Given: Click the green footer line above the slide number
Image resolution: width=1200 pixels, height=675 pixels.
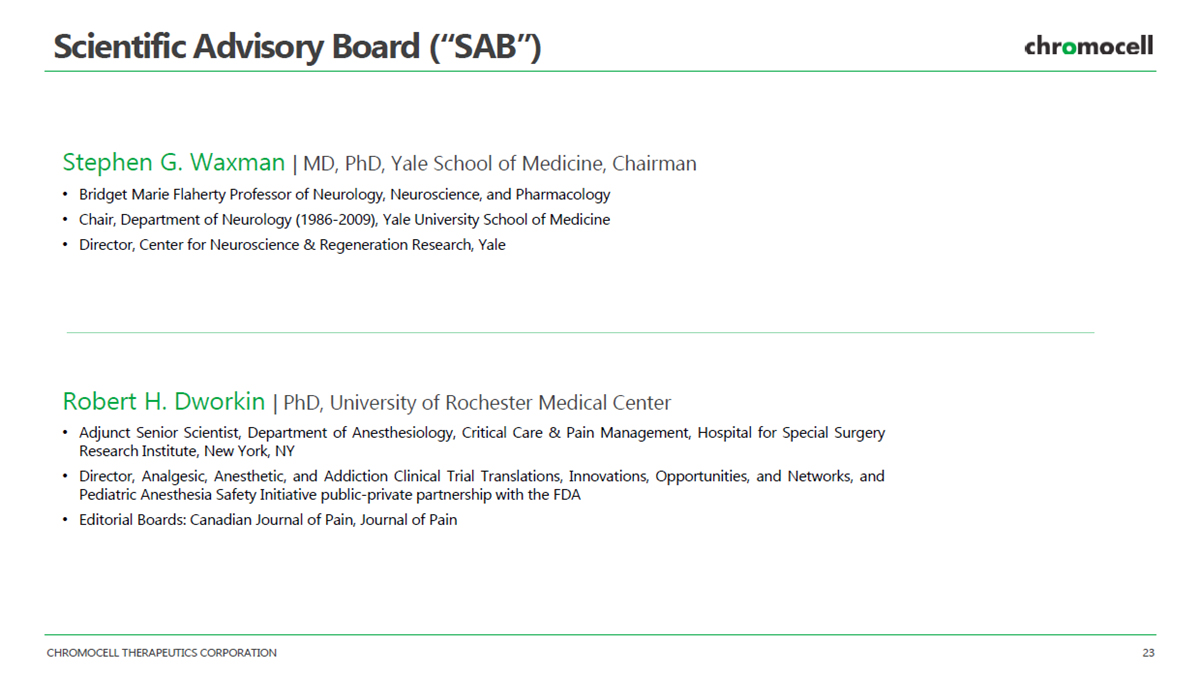Looking at the screenshot, I should pyautogui.click(x=600, y=635).
